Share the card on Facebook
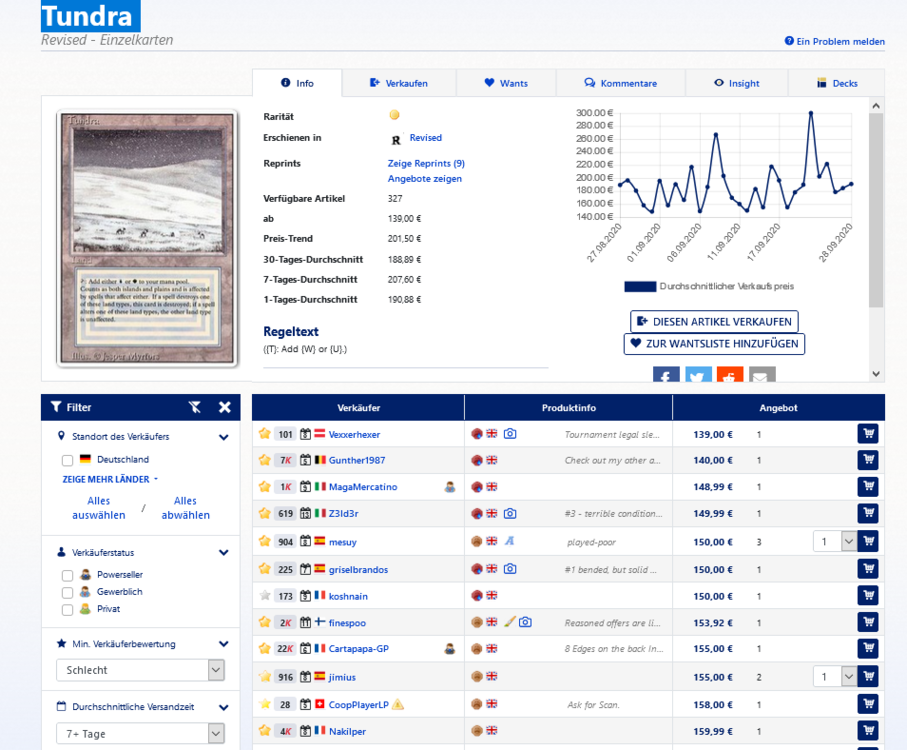907x750 pixels. [x=666, y=376]
